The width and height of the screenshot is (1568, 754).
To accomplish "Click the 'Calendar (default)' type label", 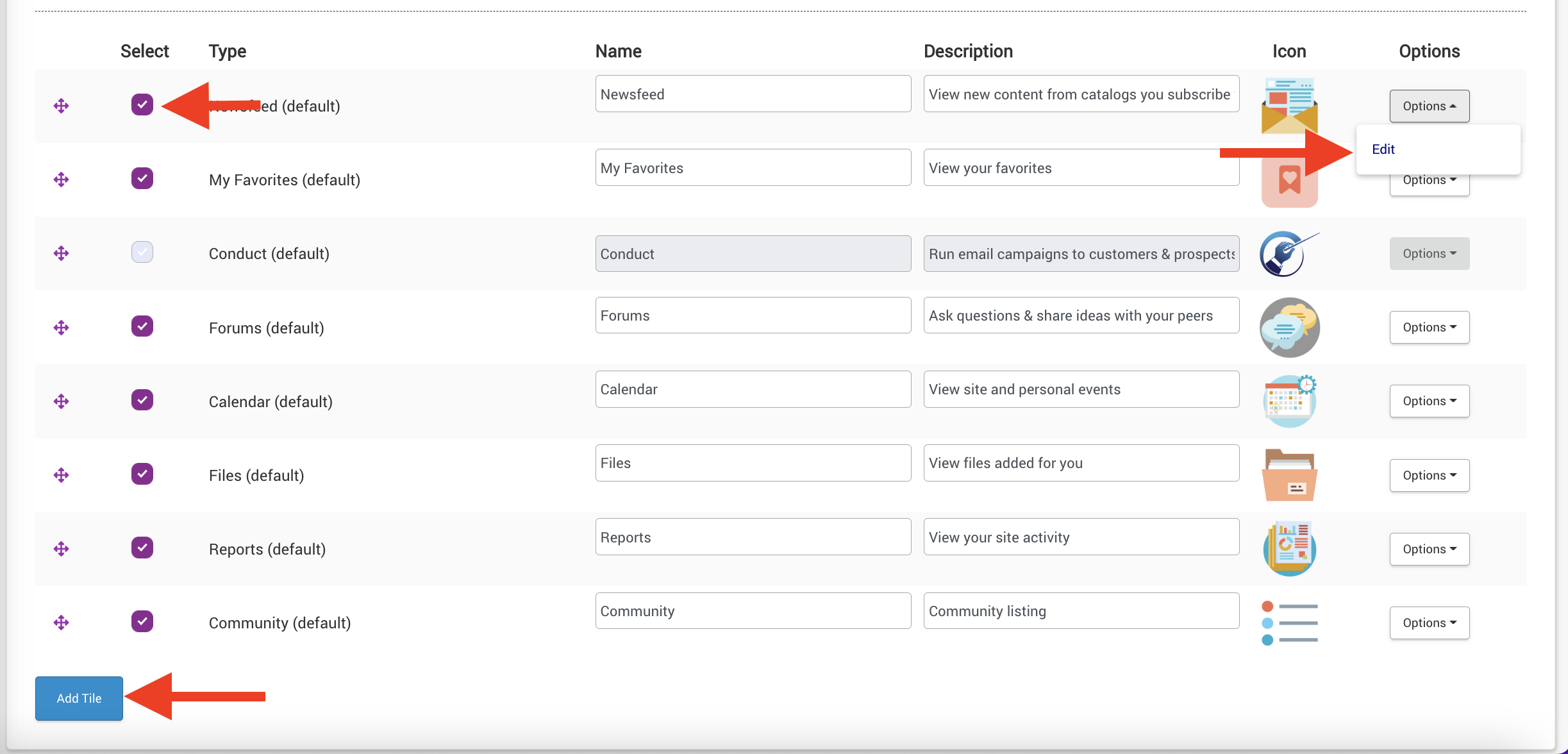I will point(271,402).
